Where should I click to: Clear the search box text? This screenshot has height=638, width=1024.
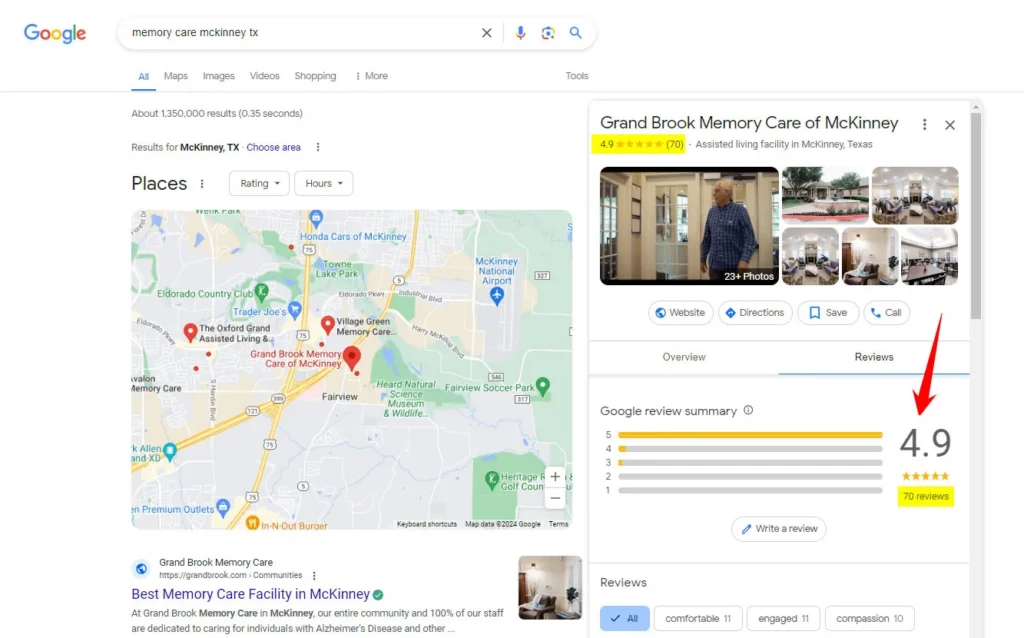click(487, 33)
